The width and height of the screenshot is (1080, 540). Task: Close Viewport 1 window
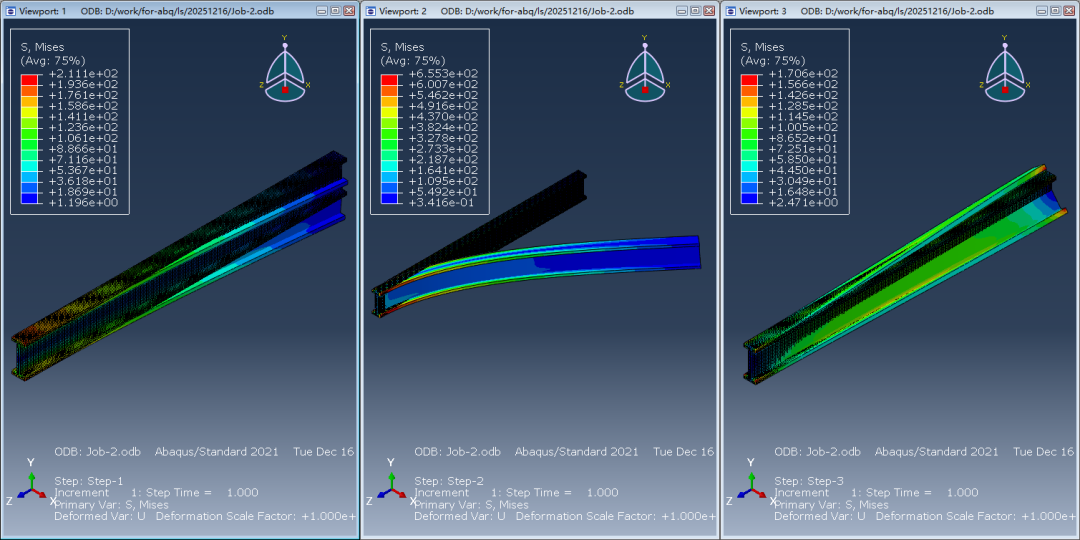click(x=349, y=11)
